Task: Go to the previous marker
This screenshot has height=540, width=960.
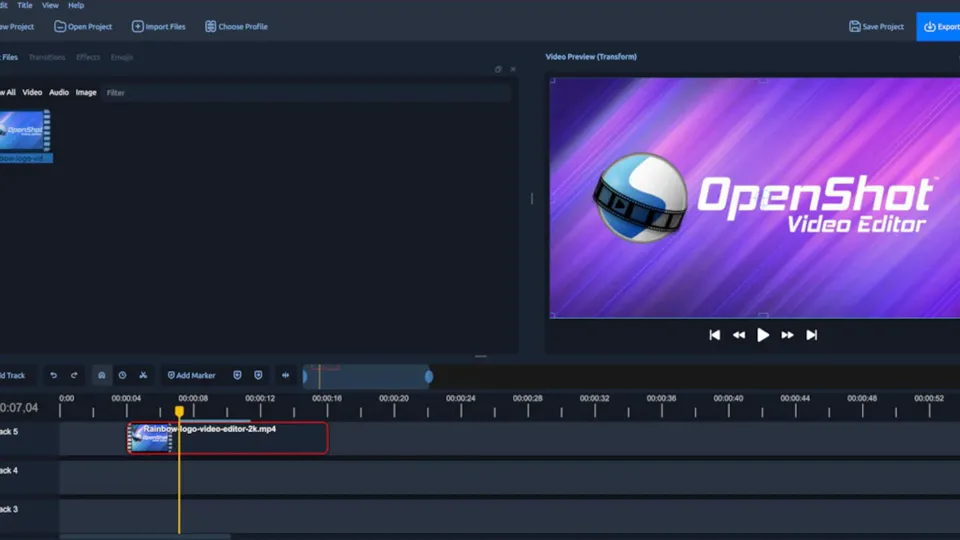Action: (x=238, y=375)
